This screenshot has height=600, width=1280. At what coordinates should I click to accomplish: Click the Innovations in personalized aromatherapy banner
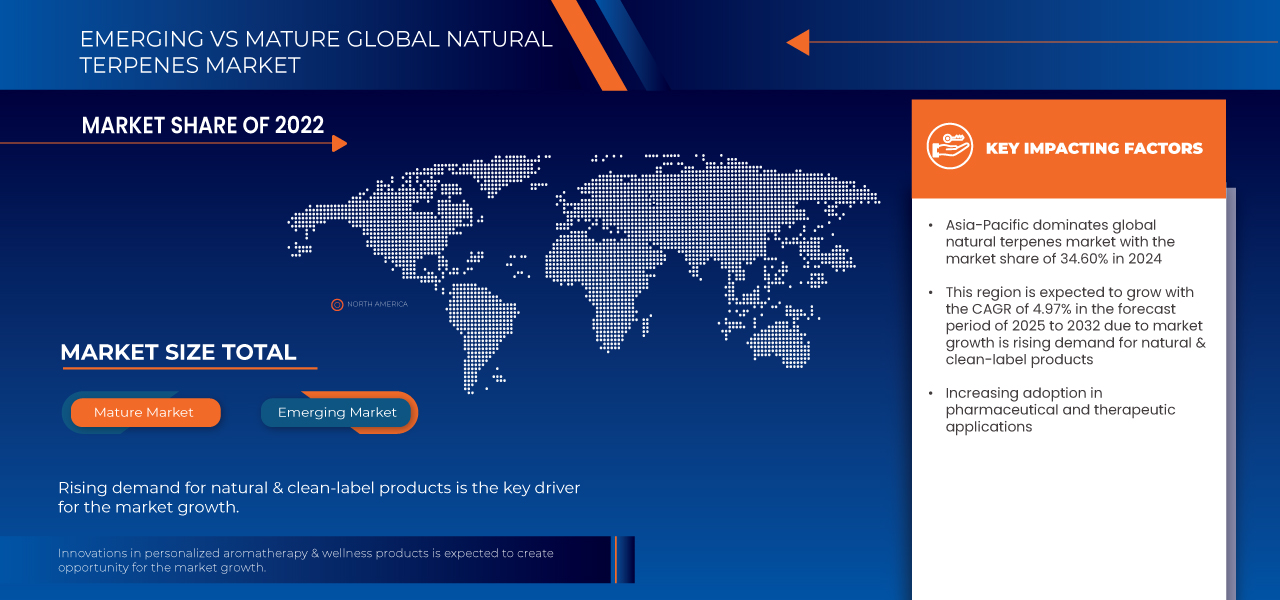[305, 560]
